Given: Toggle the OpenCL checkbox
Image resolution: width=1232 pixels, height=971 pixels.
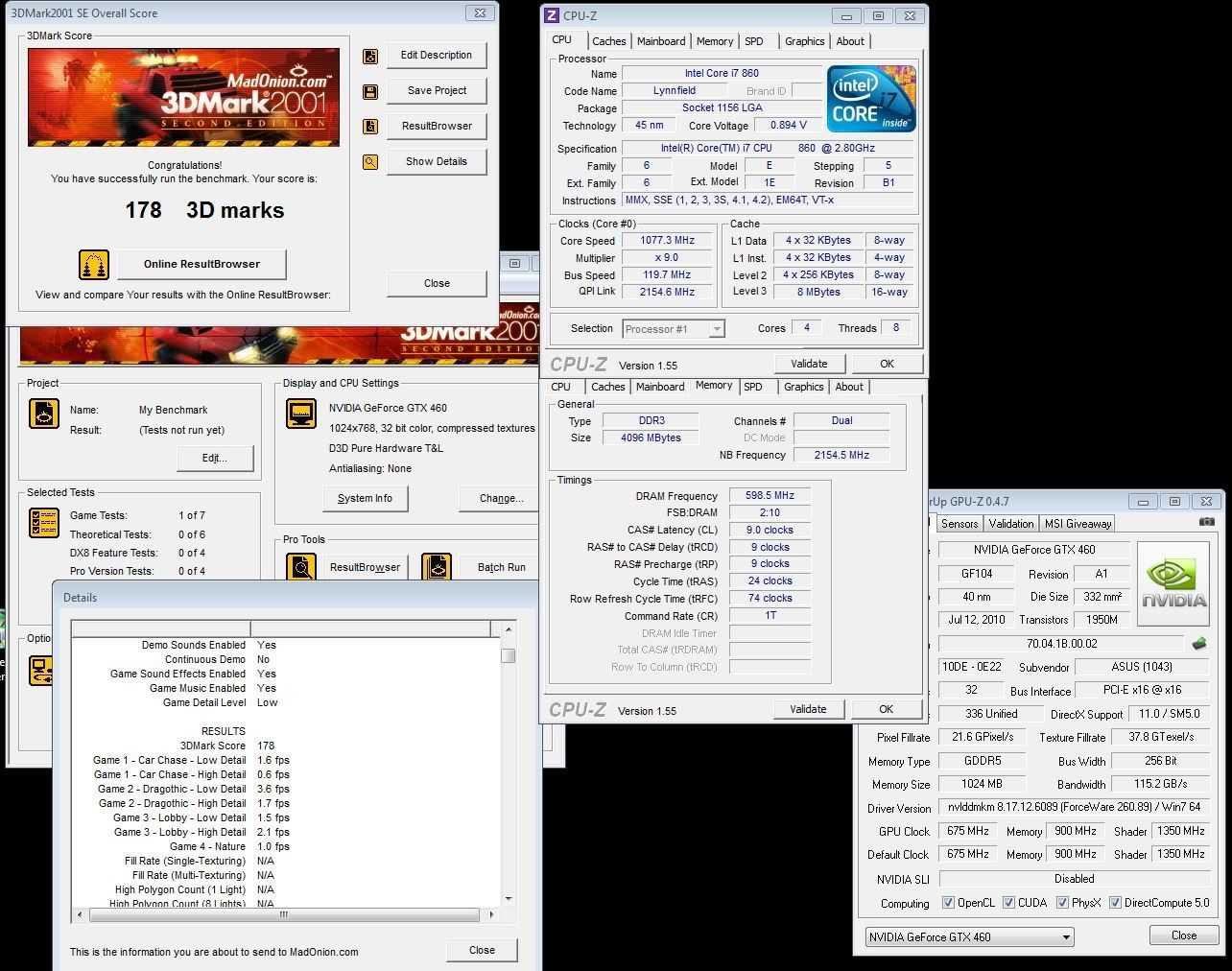Looking at the screenshot, I should pyautogui.click(x=948, y=903).
